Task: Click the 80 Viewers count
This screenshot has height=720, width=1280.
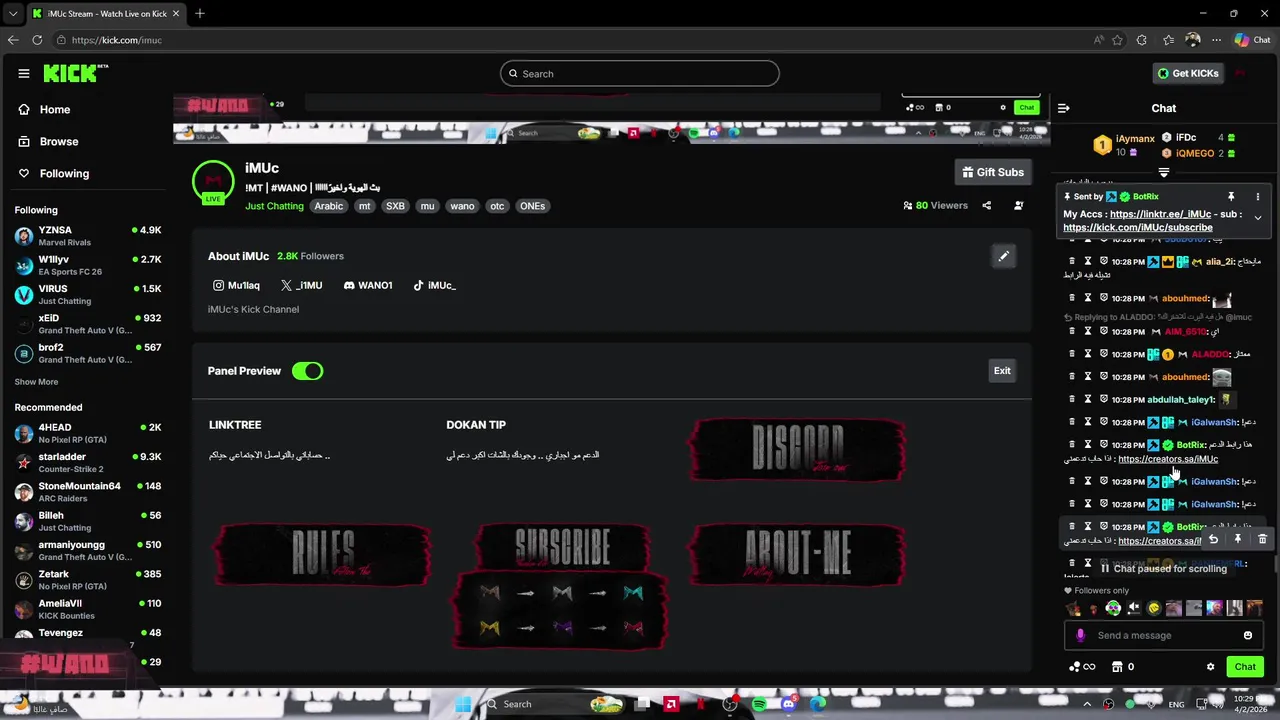Action: [936, 206]
